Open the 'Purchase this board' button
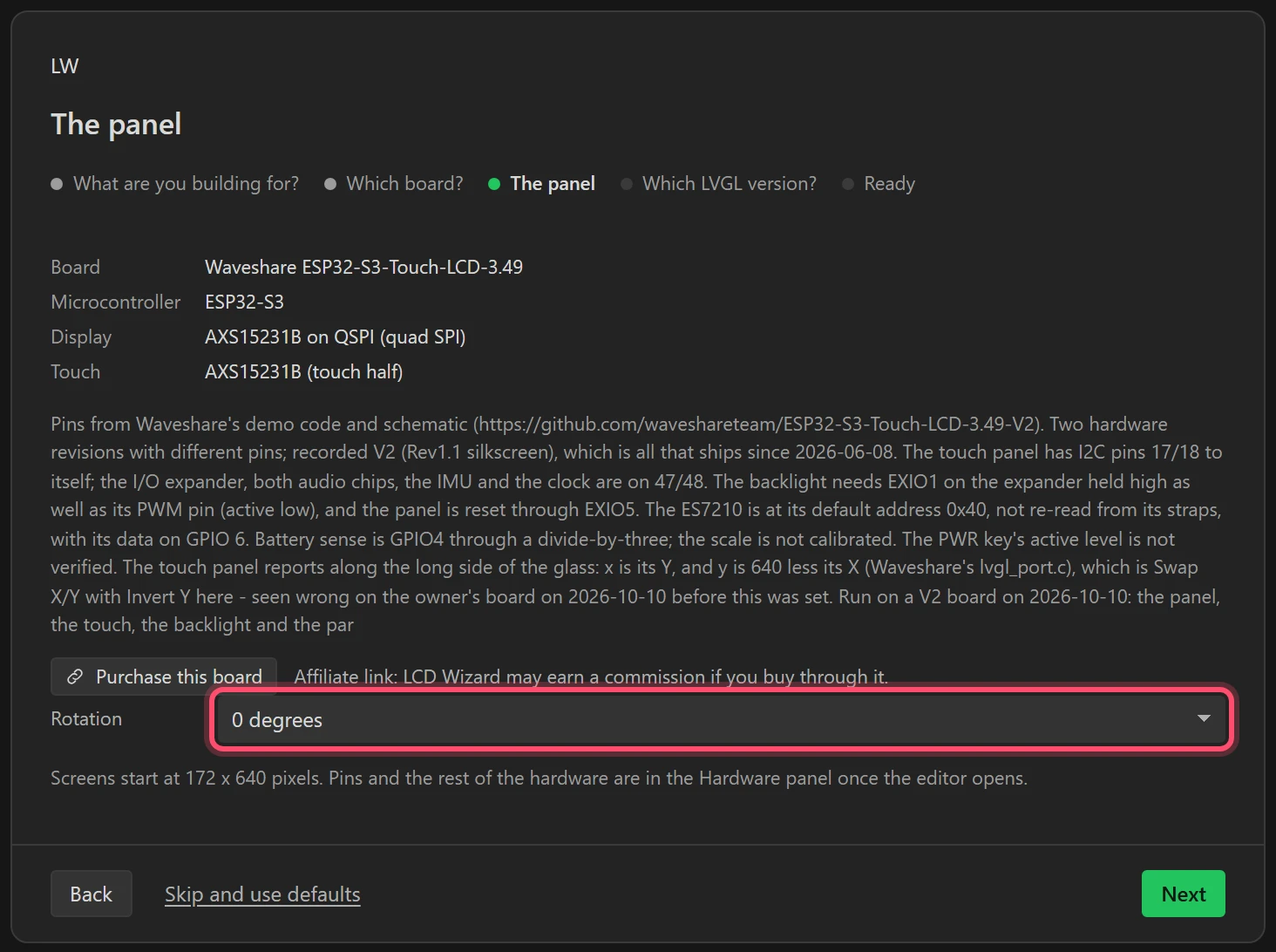The width and height of the screenshot is (1276, 952). (164, 677)
